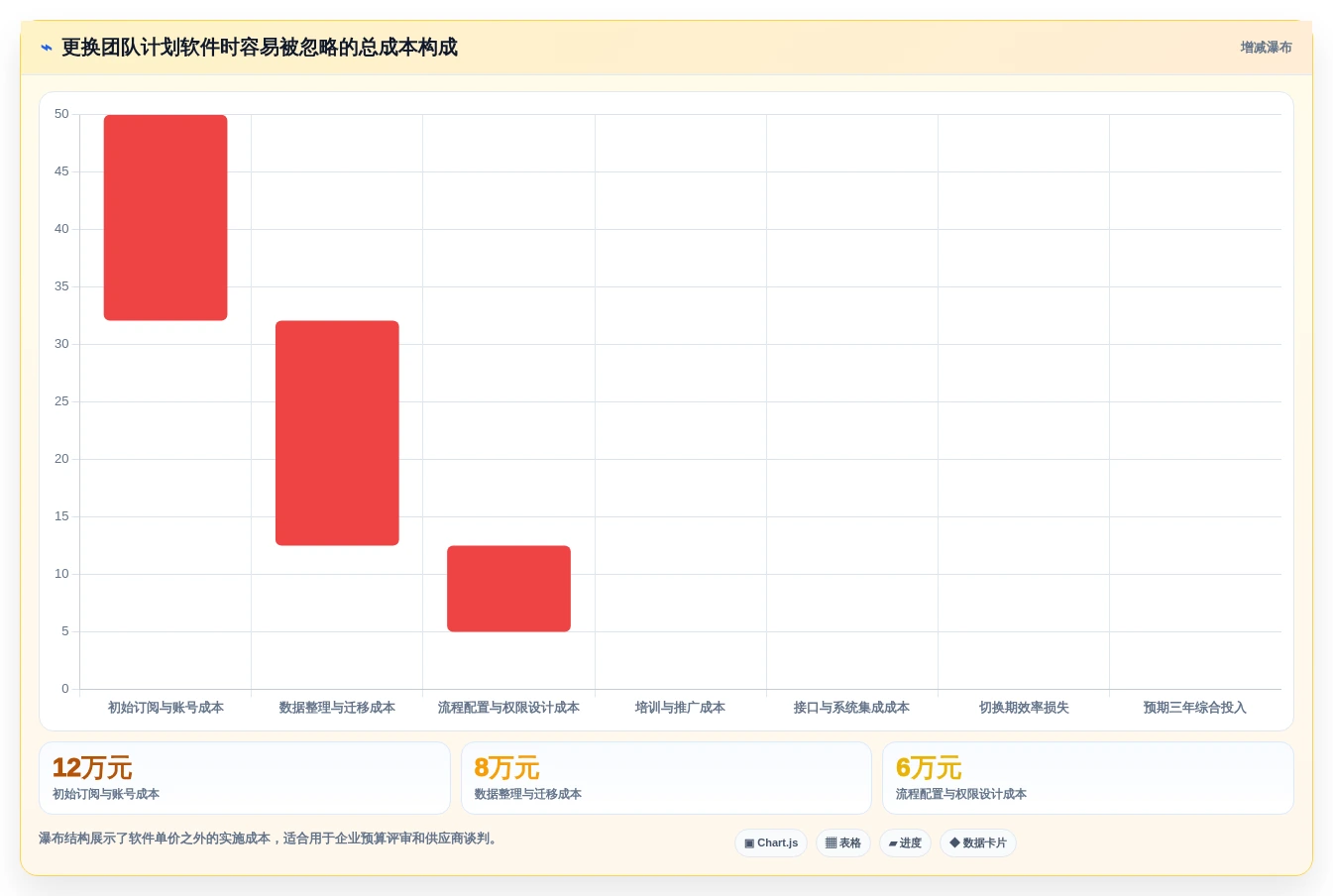Click the footnote text about 瀑布结构
This screenshot has width=1333, height=896.
coord(270,839)
